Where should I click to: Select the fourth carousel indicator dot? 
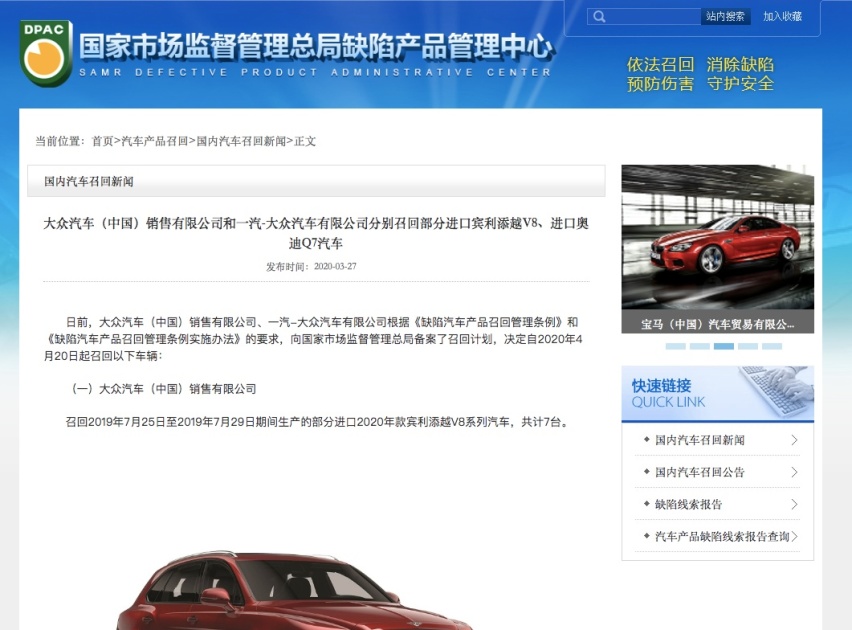click(748, 346)
